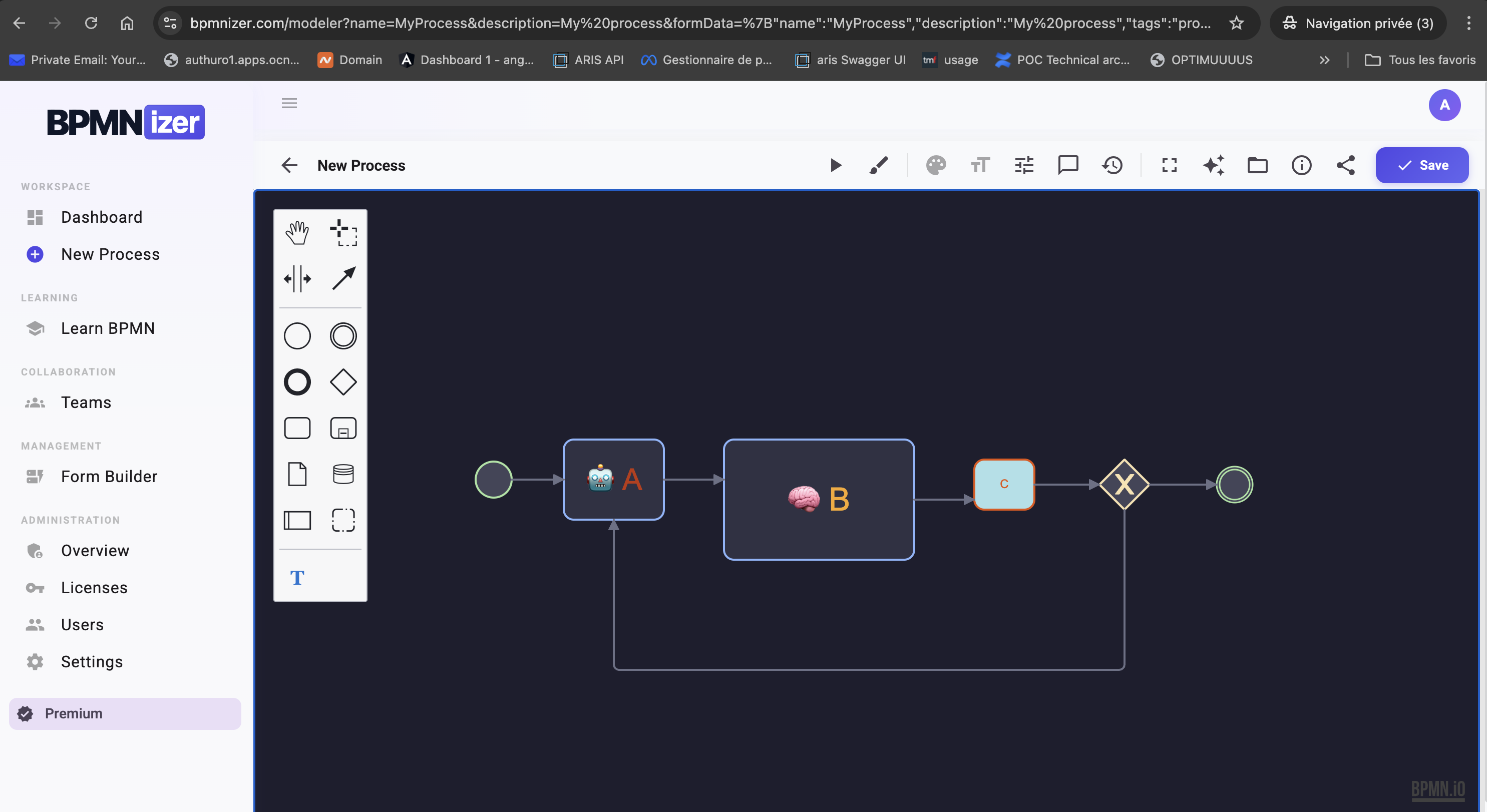Image resolution: width=1487 pixels, height=812 pixels.
Task: Pick the gateway diamond shape
Action: (x=343, y=382)
